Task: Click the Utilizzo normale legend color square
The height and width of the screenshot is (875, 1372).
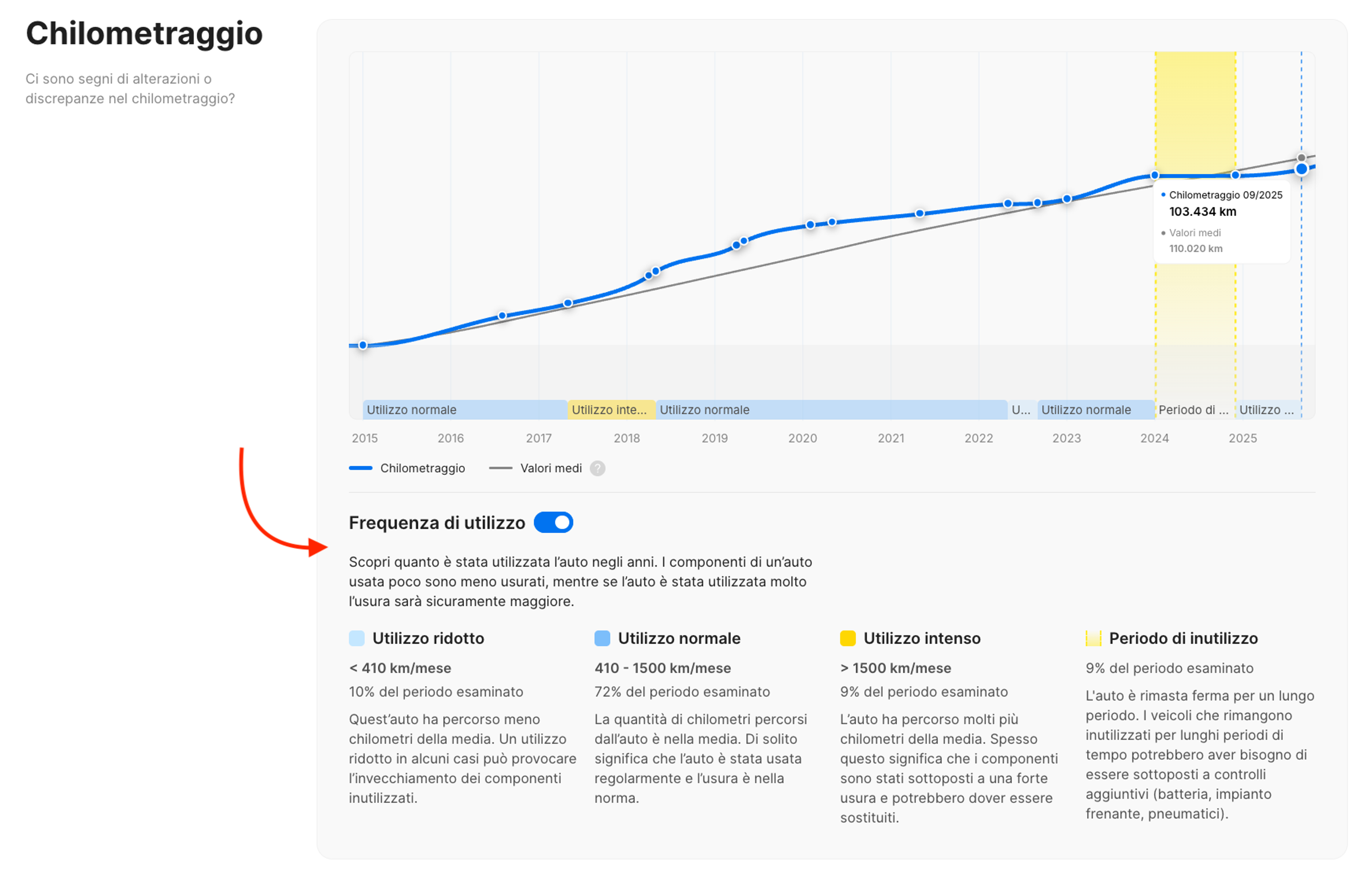Action: (602, 638)
